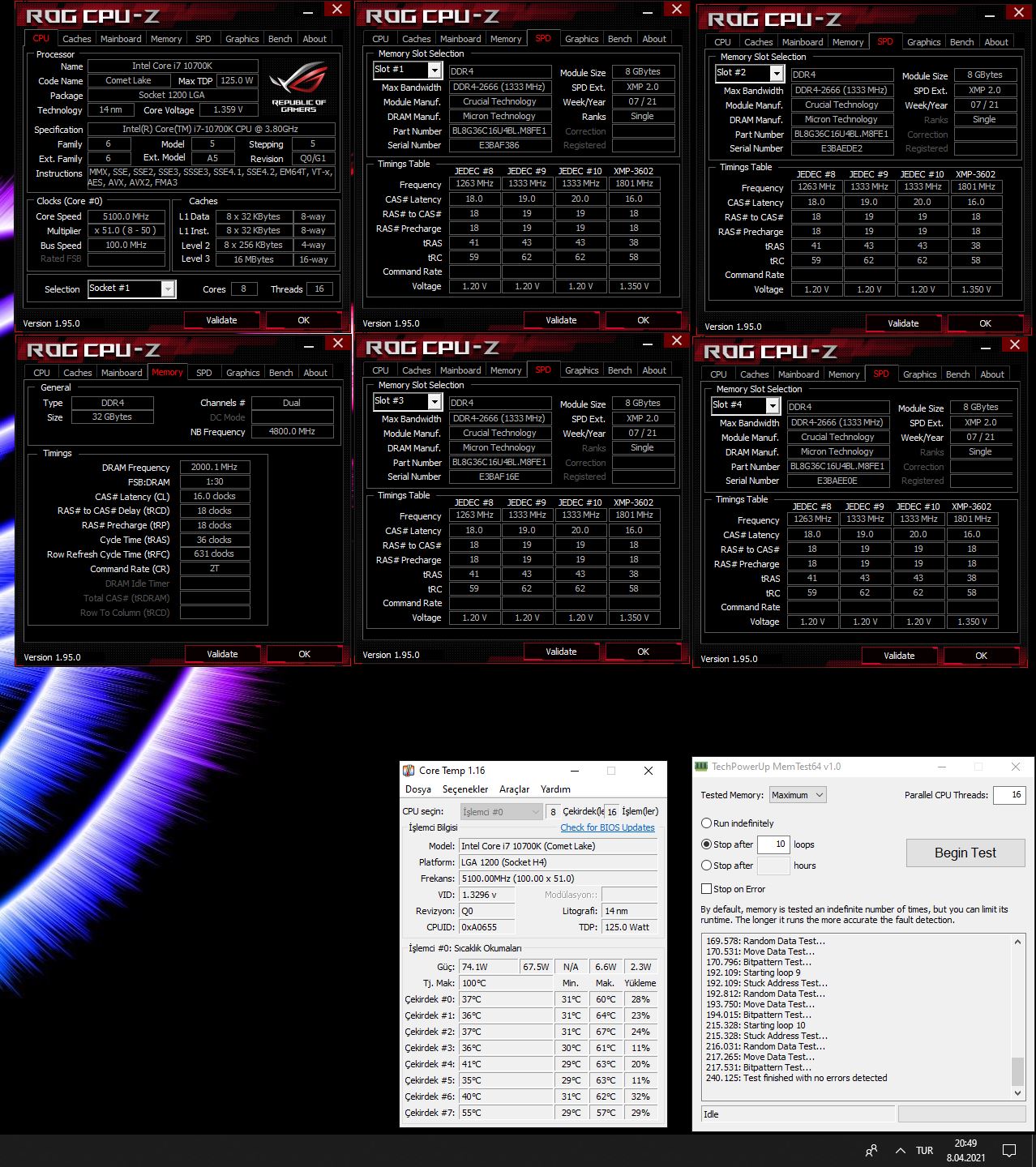This screenshot has width=1036, height=1167.
Task: Click Validate in the CPU tab window
Action: (x=221, y=320)
